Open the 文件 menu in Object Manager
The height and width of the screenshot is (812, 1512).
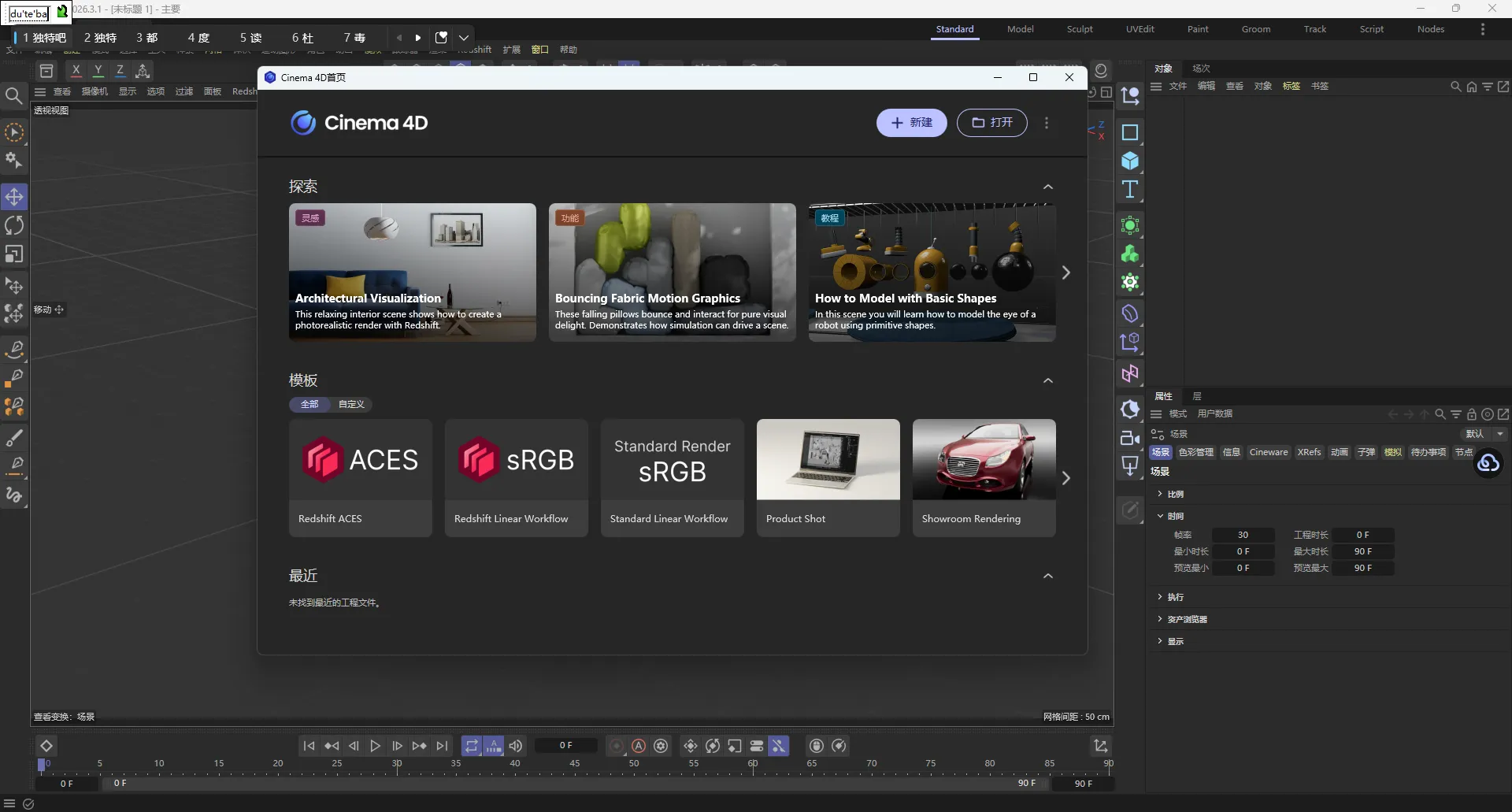coord(1178,87)
